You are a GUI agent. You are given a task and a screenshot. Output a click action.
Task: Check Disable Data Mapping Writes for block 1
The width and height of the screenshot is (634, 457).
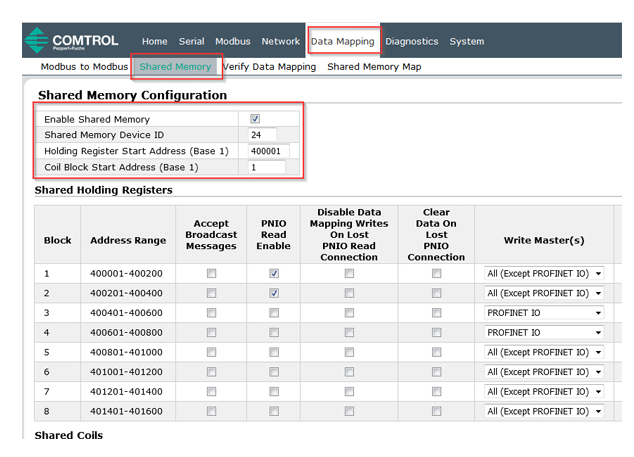pos(349,273)
